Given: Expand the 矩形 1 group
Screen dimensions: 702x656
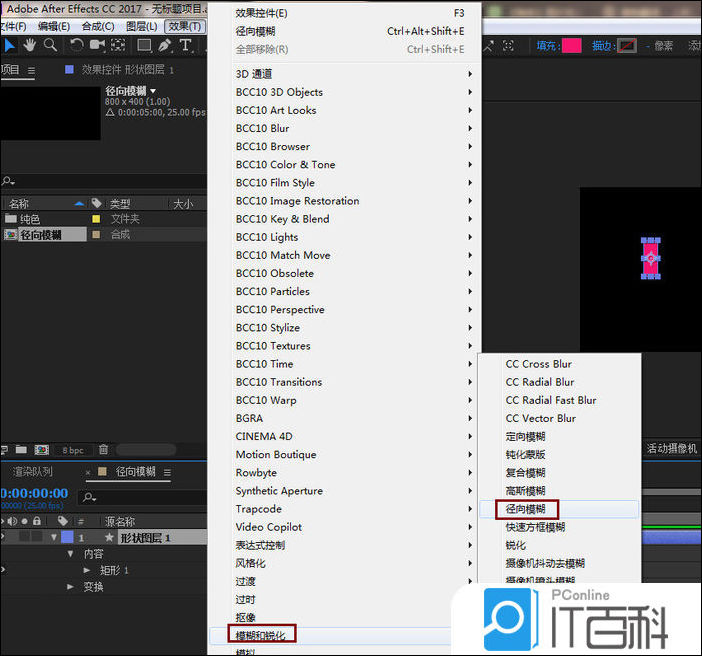Looking at the screenshot, I should coord(87,570).
